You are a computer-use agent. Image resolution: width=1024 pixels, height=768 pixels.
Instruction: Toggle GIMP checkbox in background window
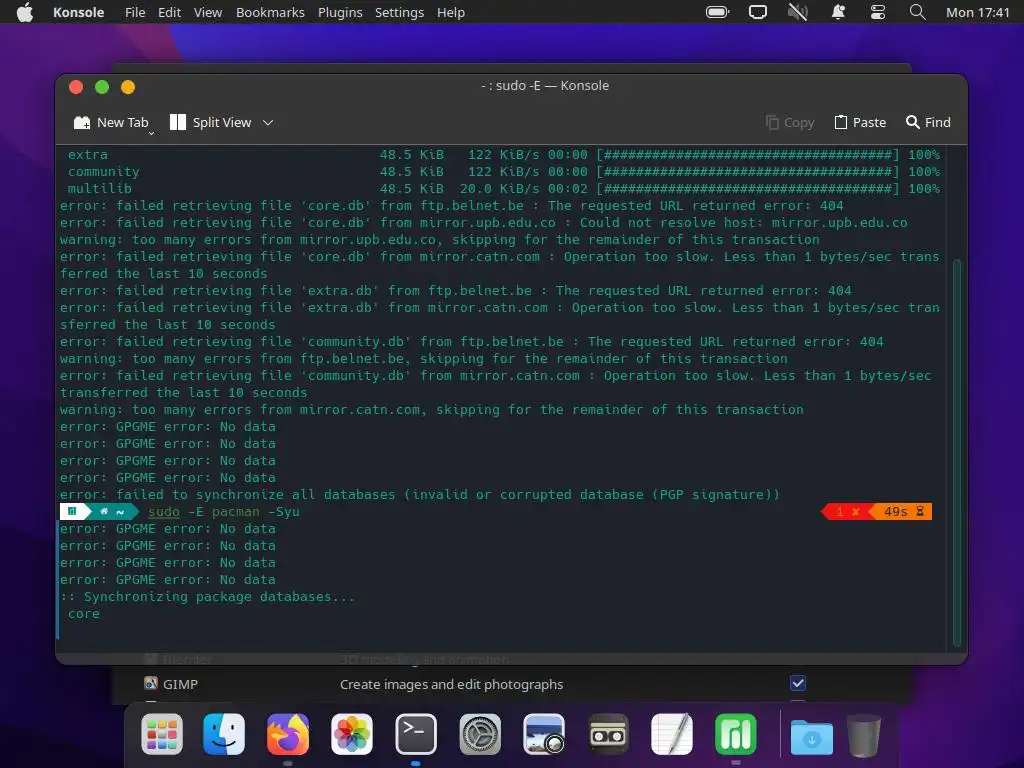click(x=798, y=683)
